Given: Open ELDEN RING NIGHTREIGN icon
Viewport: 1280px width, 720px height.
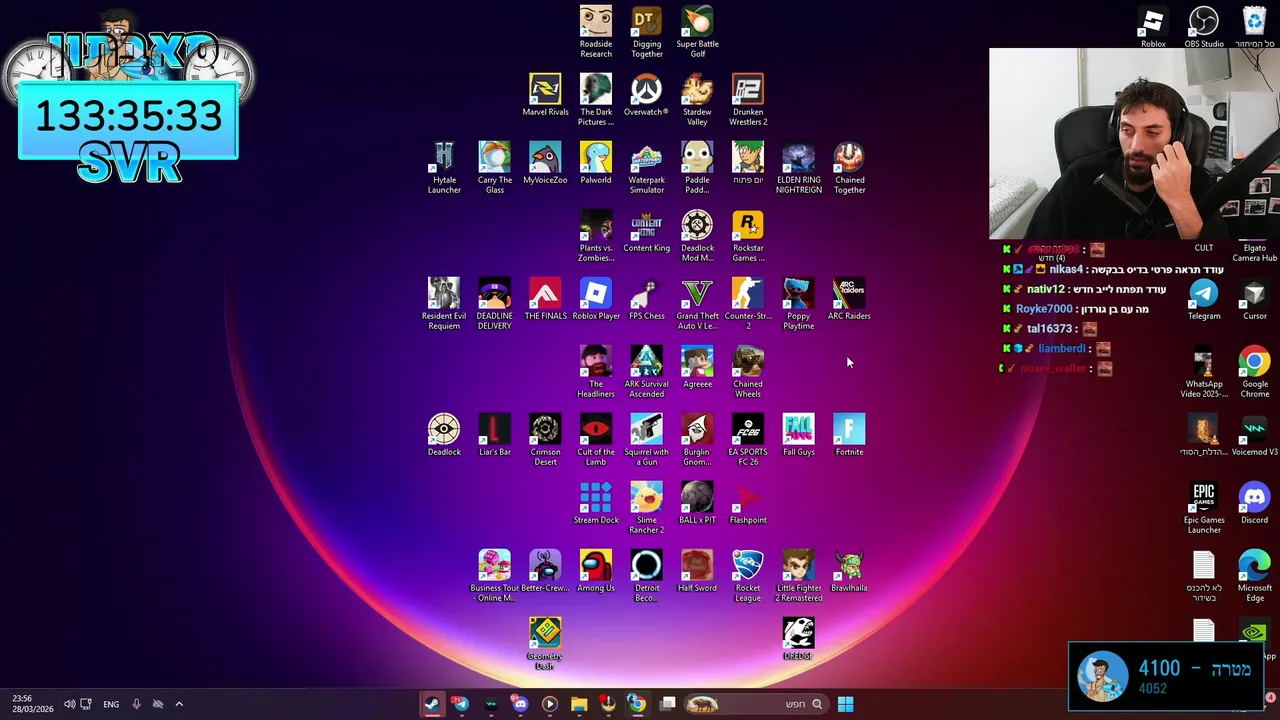Looking at the screenshot, I should 798,167.
